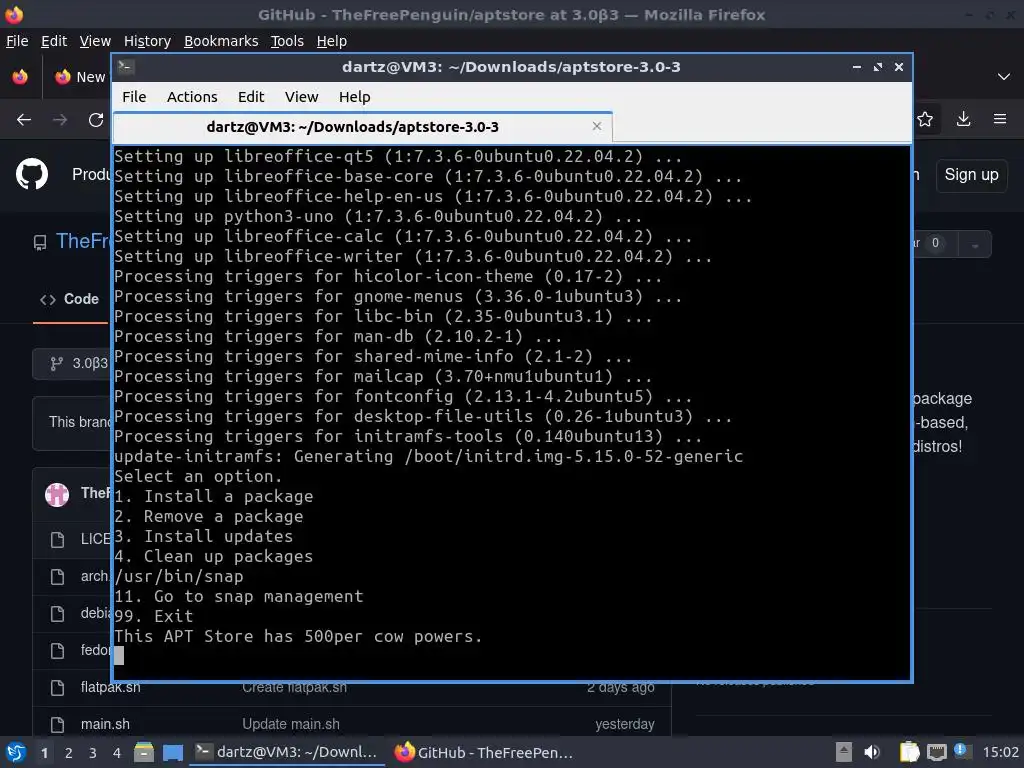Open Firefox Help menu
The width and height of the screenshot is (1024, 768).
332,40
